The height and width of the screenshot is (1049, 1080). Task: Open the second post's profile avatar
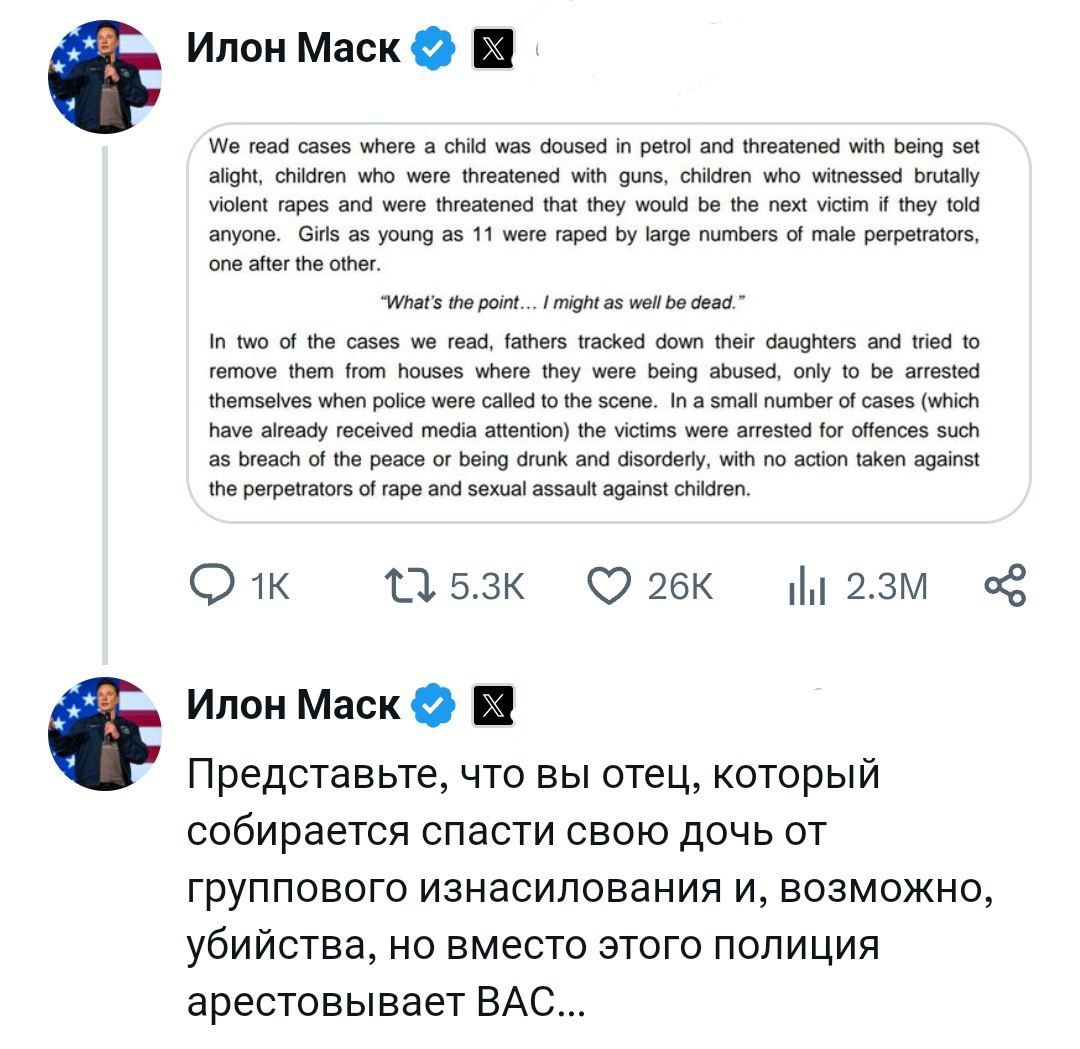pos(105,733)
